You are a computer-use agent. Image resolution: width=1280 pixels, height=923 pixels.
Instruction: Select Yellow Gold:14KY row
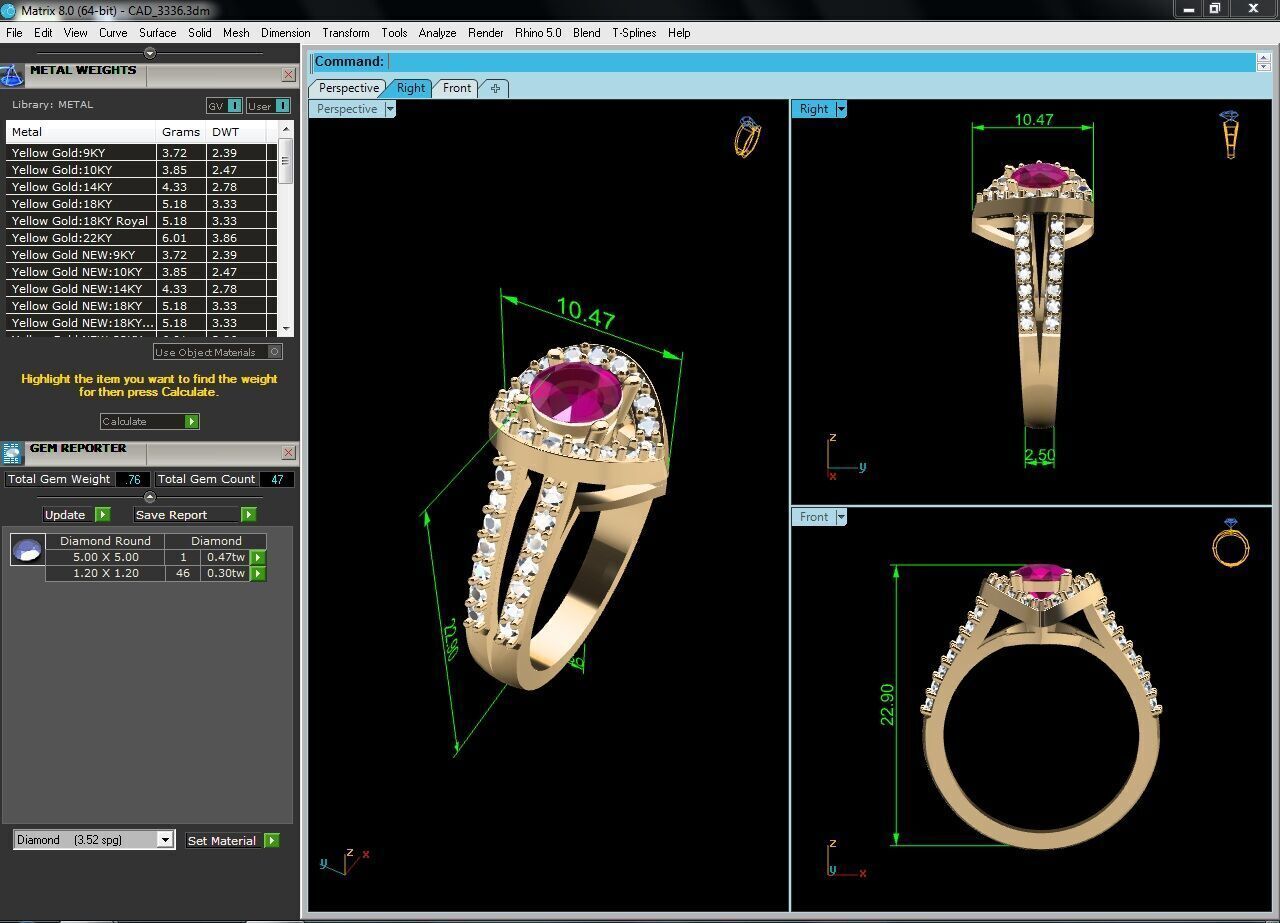141,187
